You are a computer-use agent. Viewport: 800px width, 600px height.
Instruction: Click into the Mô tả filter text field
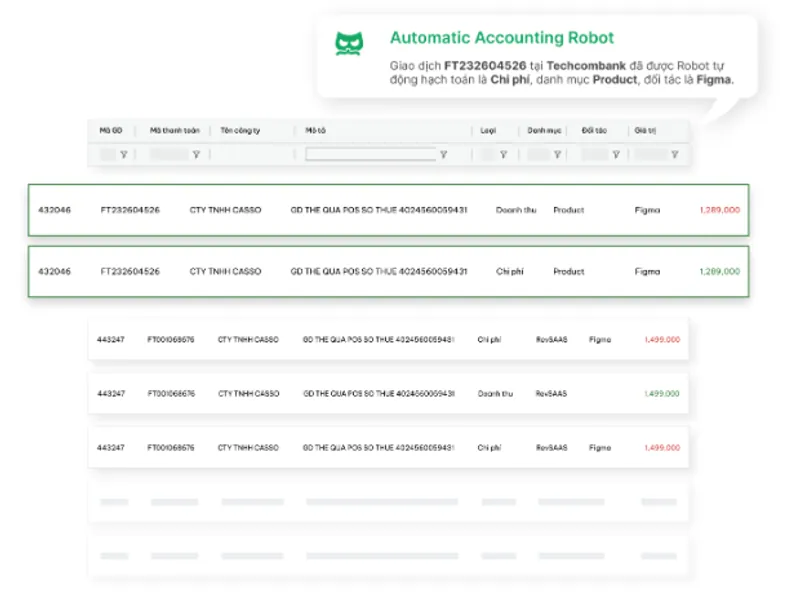[x=370, y=154]
